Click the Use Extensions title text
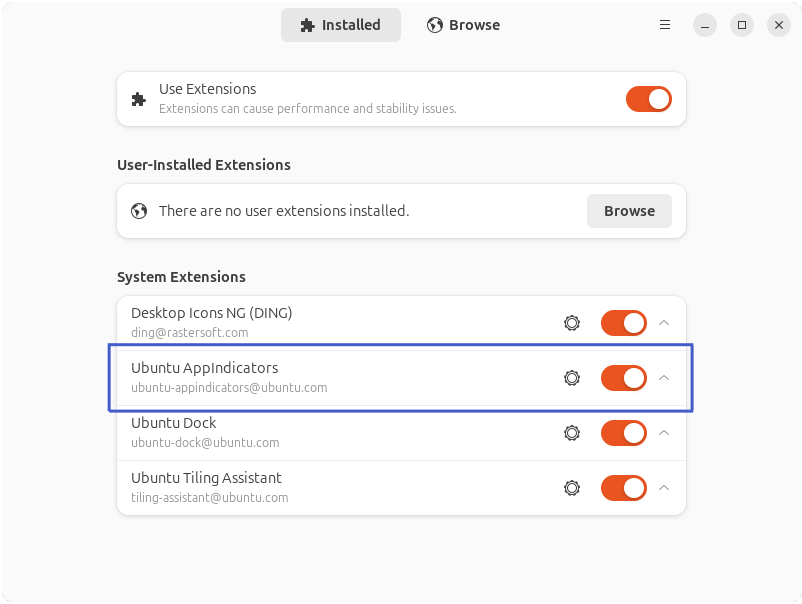 [208, 89]
